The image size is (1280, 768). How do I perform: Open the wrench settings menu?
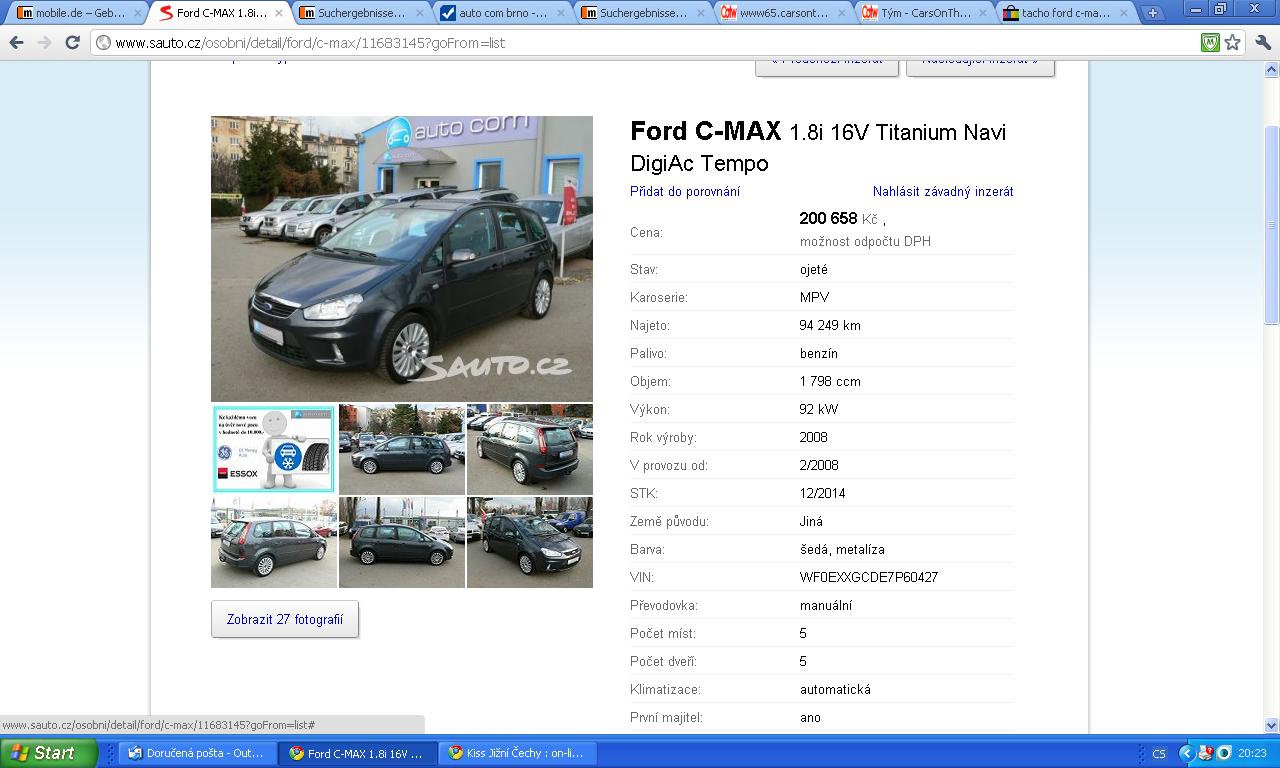point(1262,43)
